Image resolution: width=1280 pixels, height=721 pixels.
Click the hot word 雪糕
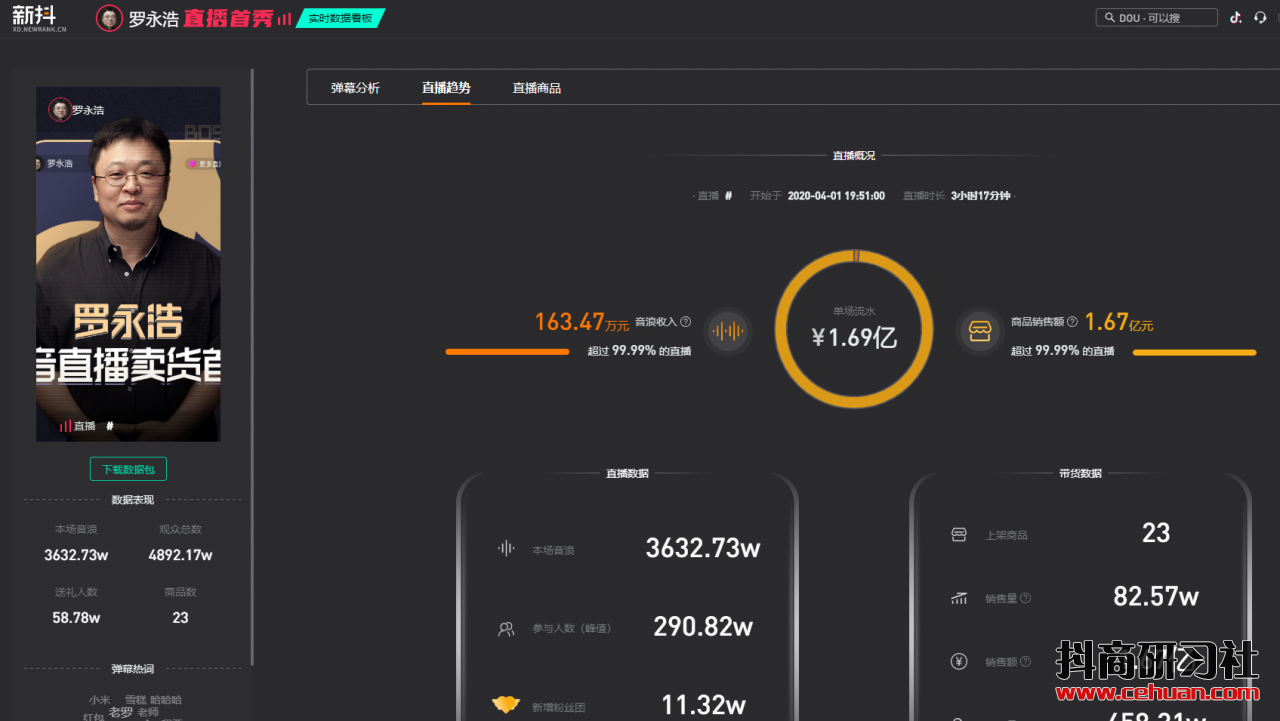point(135,700)
